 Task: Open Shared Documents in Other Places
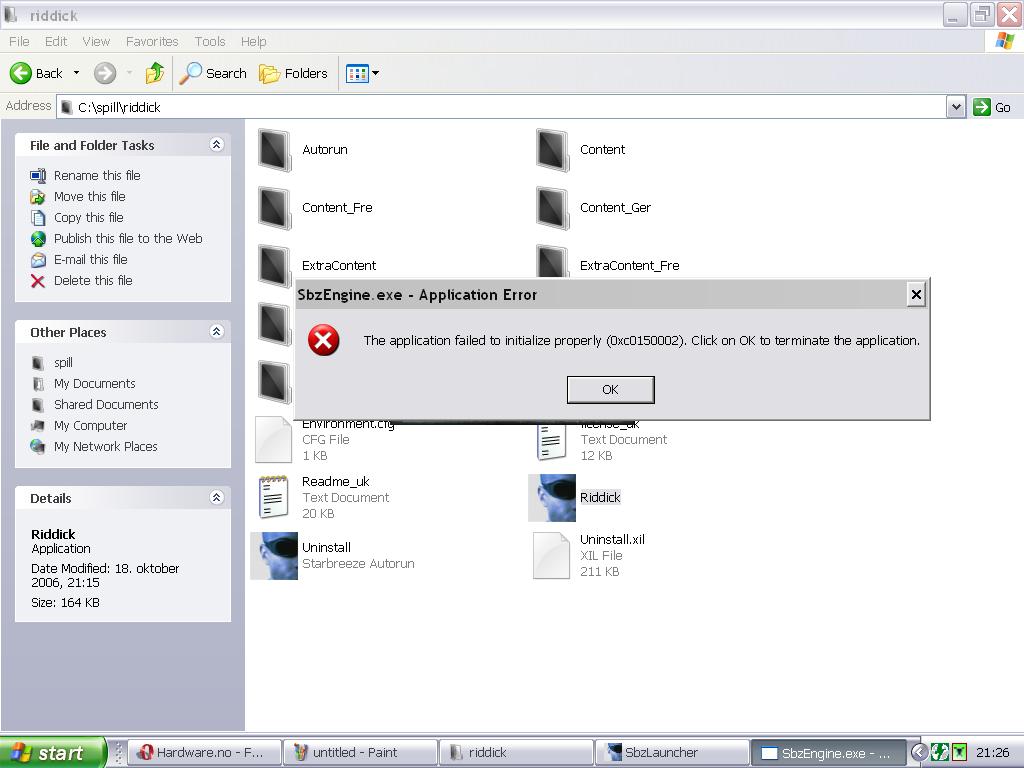tap(106, 404)
